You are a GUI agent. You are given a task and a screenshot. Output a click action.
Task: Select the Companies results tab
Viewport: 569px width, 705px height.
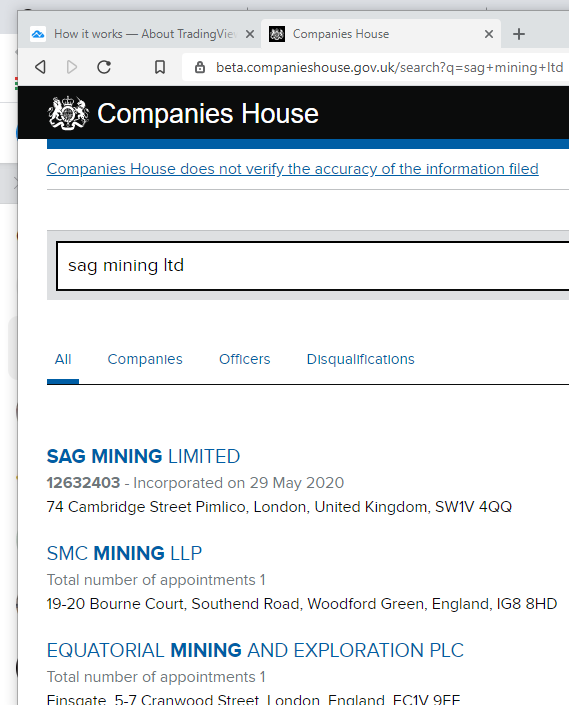click(x=145, y=359)
